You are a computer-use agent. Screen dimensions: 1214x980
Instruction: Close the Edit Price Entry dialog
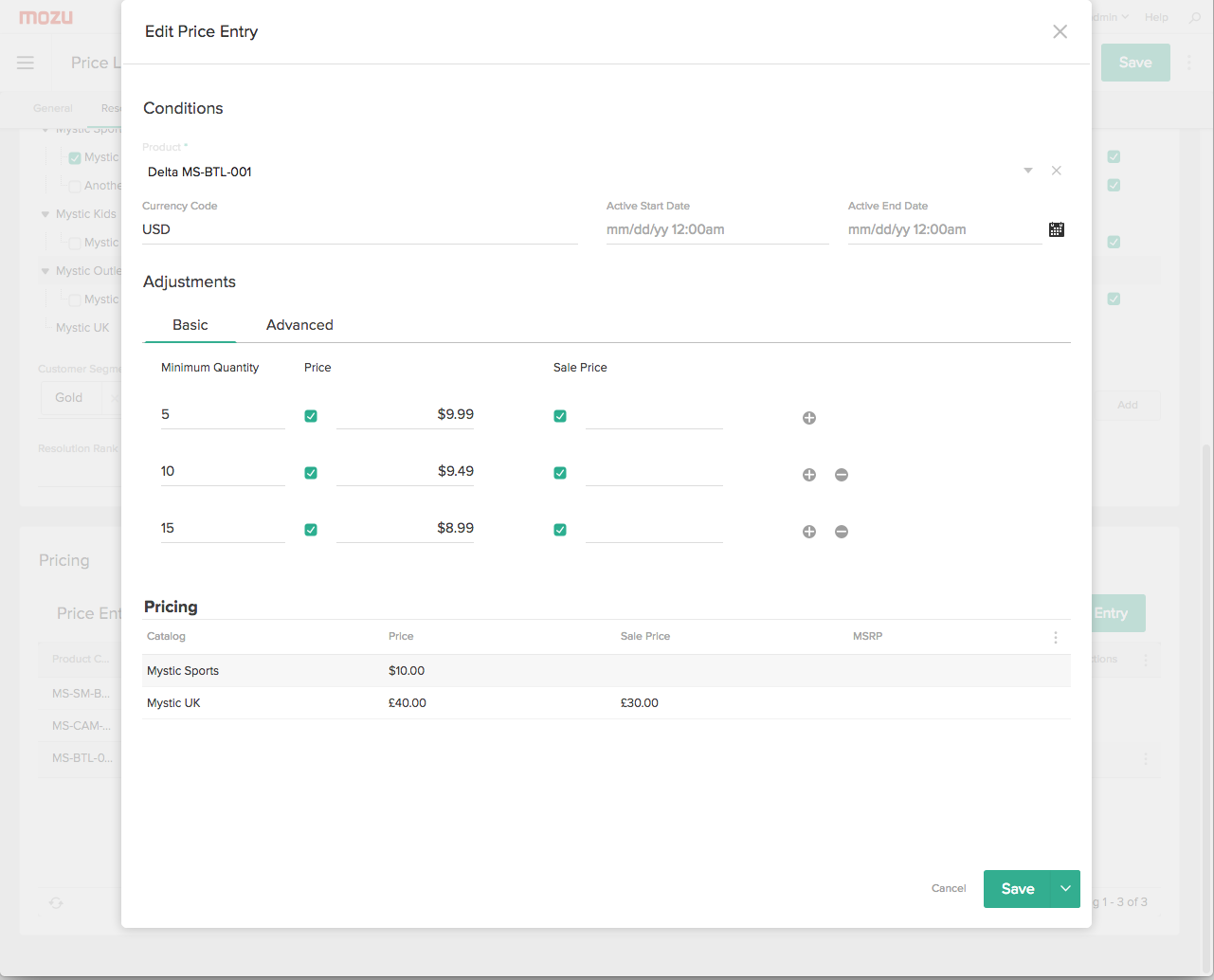[1060, 31]
